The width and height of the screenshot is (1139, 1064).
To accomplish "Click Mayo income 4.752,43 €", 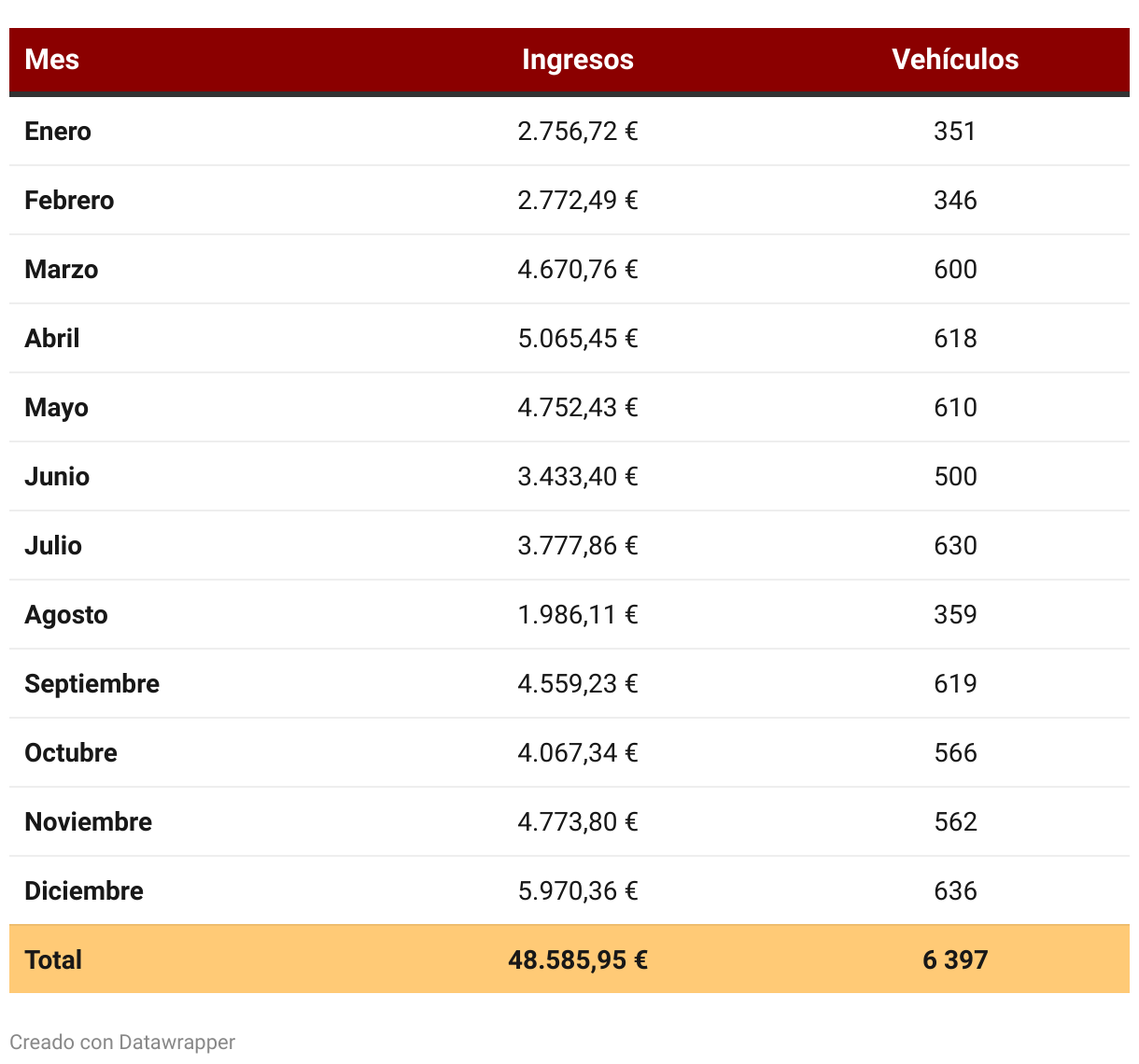I will click(x=577, y=408).
